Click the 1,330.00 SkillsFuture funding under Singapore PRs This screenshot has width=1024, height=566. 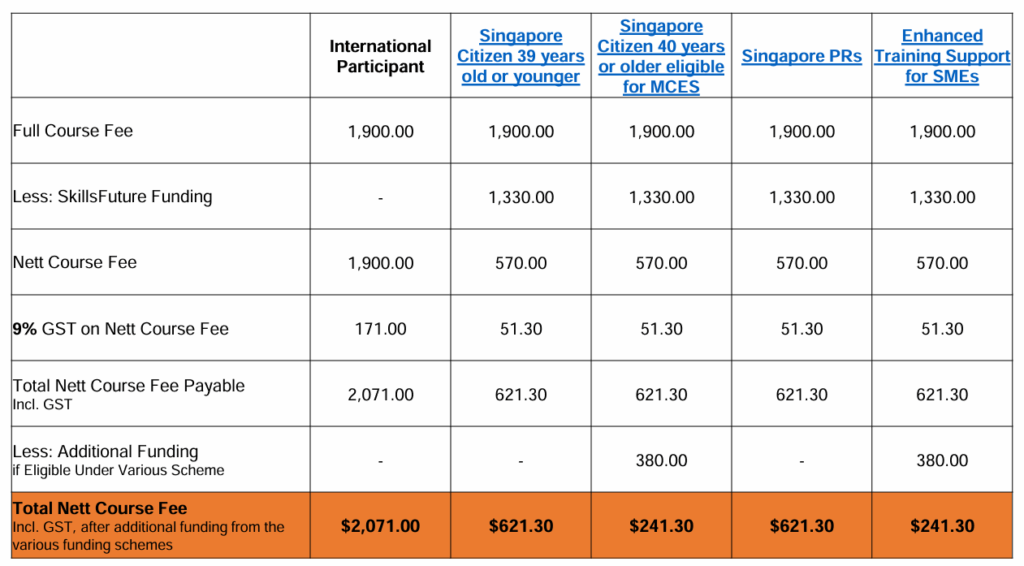point(801,197)
